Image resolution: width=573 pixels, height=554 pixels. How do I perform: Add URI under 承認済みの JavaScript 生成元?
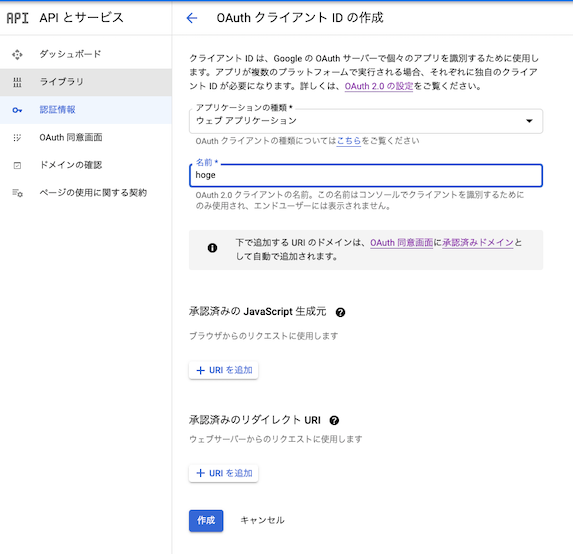224,371
